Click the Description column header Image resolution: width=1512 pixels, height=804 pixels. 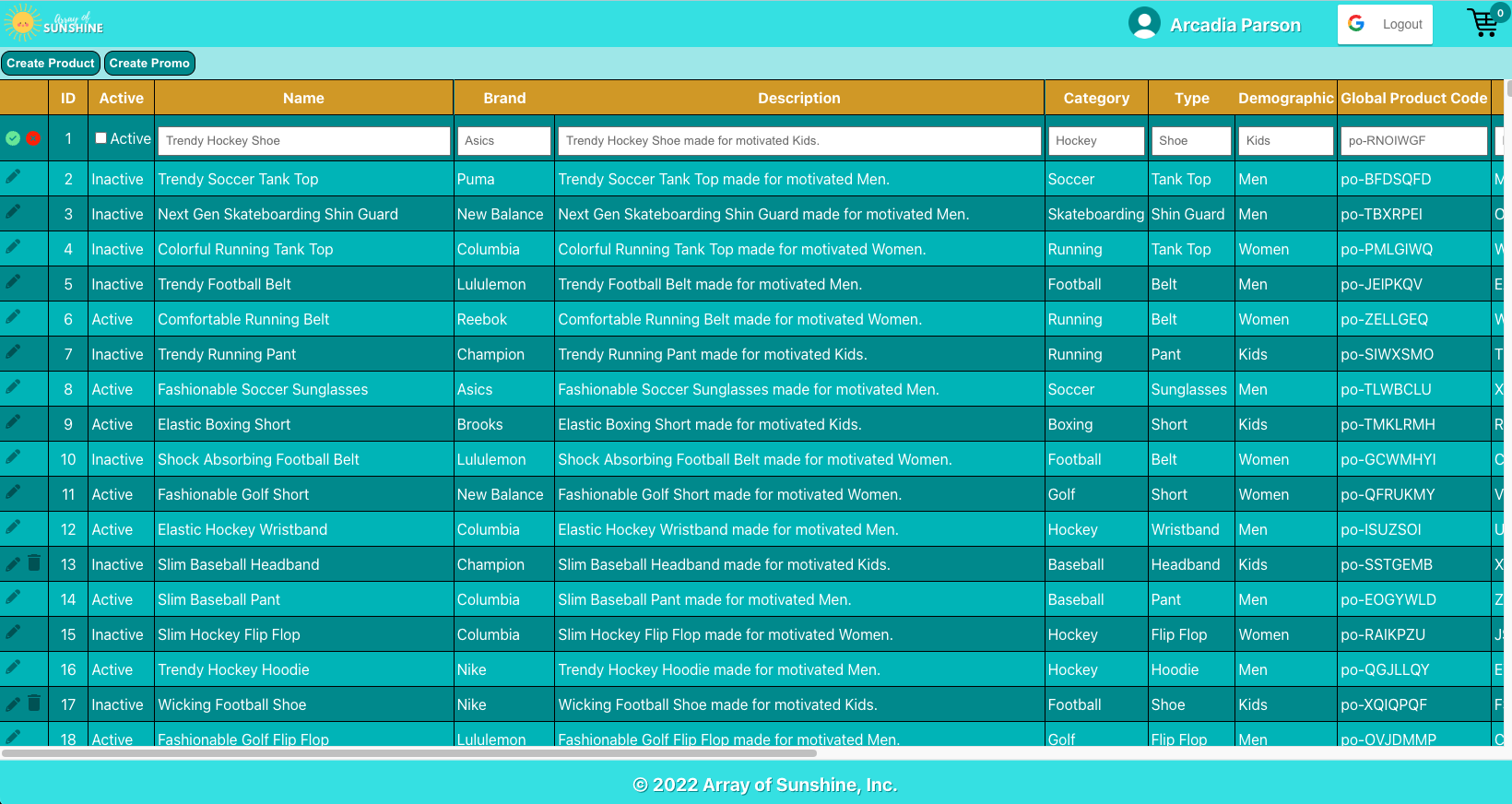point(799,98)
